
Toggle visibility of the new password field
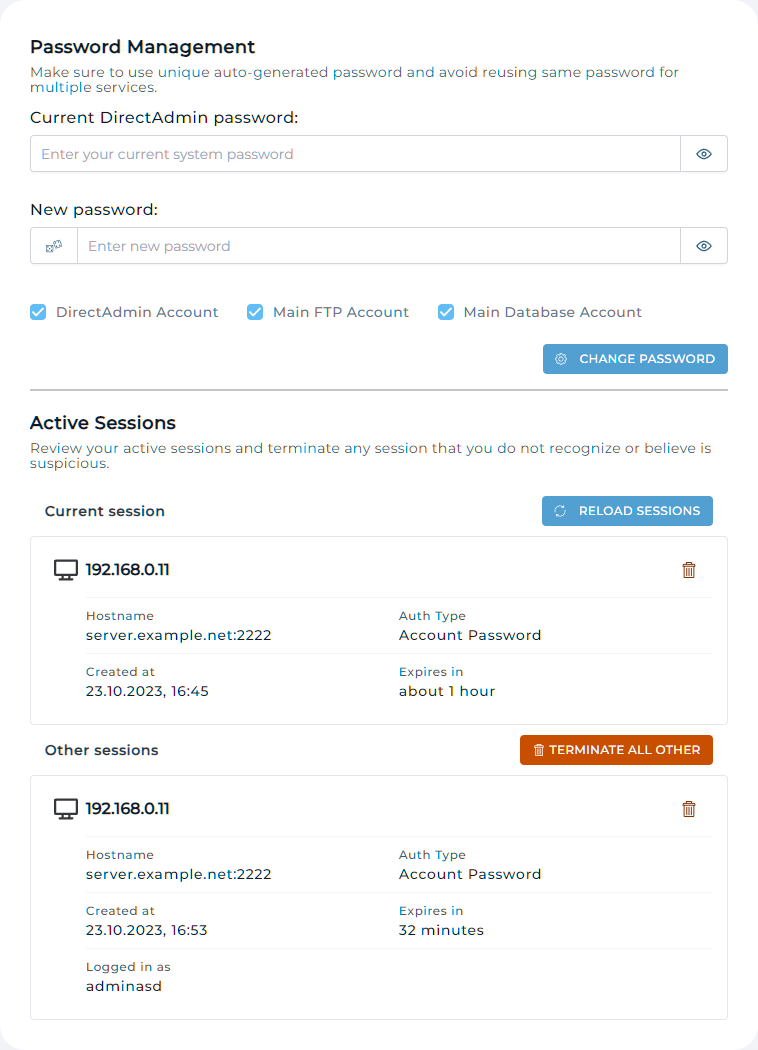click(x=704, y=245)
